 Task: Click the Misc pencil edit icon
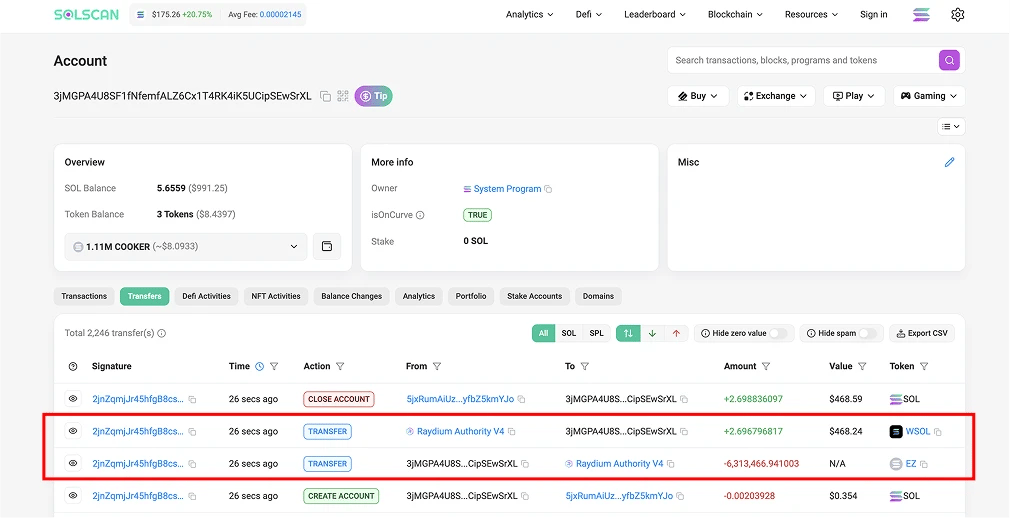[949, 162]
